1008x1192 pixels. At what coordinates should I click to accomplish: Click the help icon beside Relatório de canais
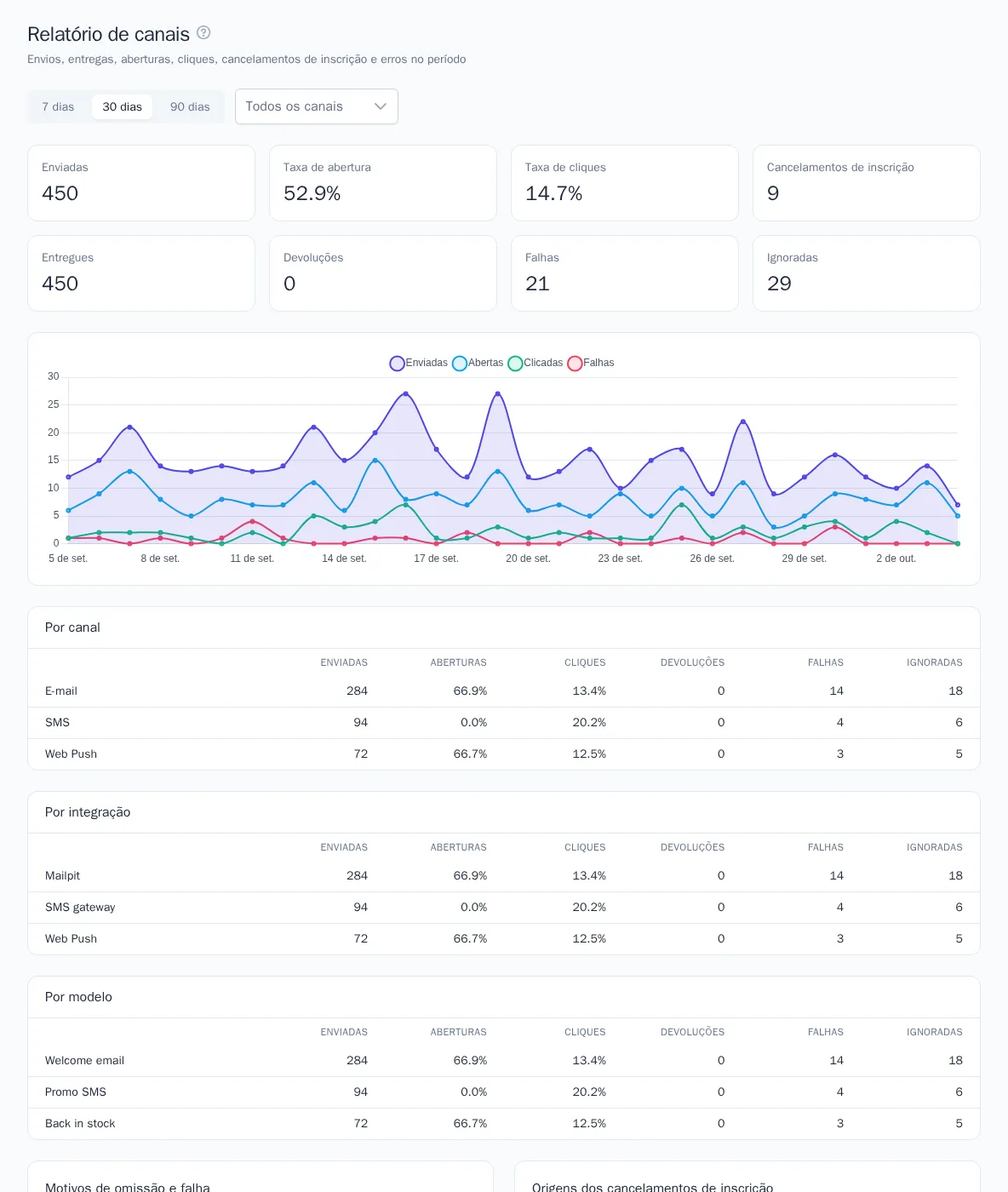click(x=203, y=32)
